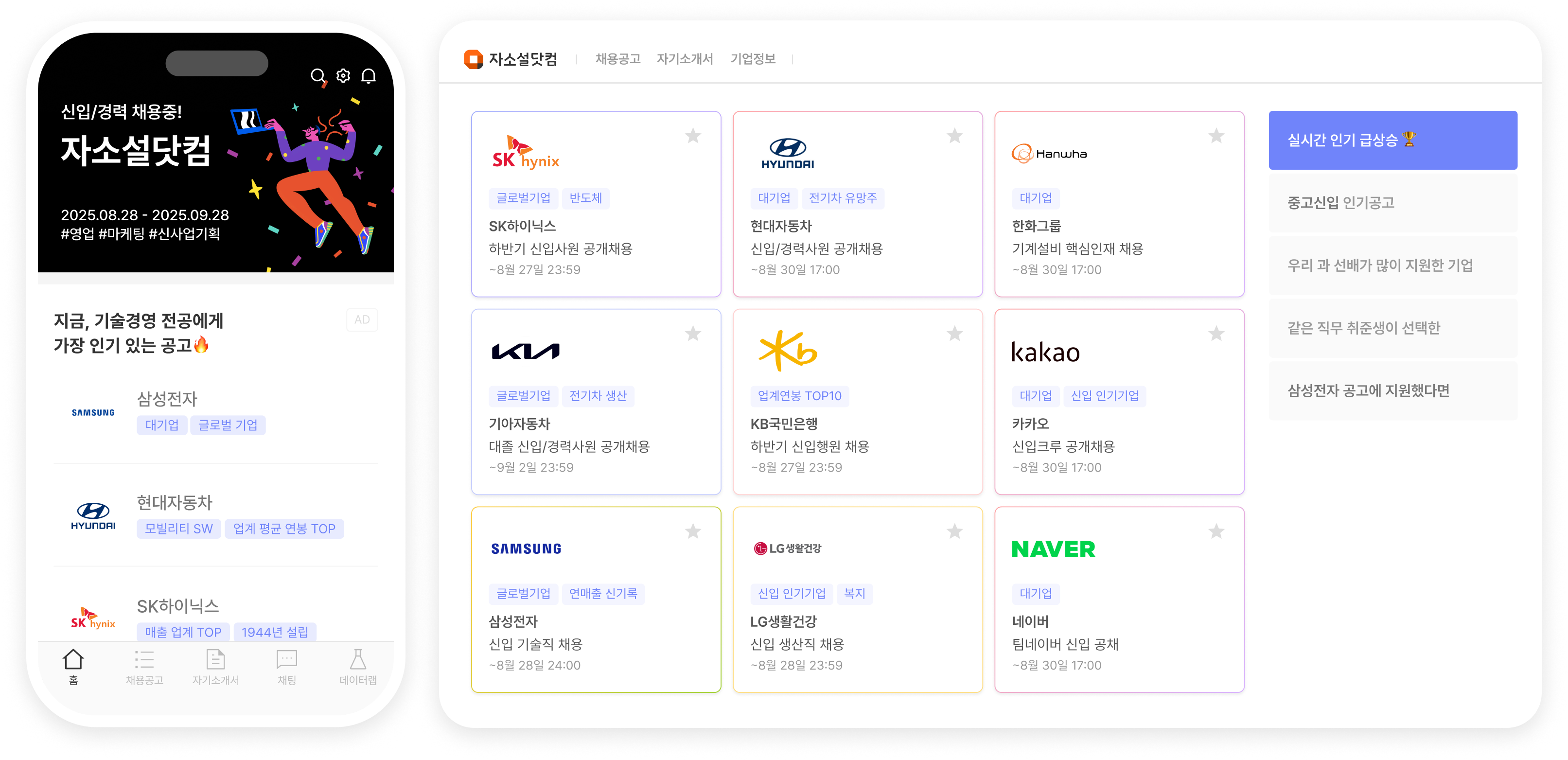The width and height of the screenshot is (1568, 760).
Task: Click the 자소설닷컴 logo in header
Action: click(x=510, y=59)
